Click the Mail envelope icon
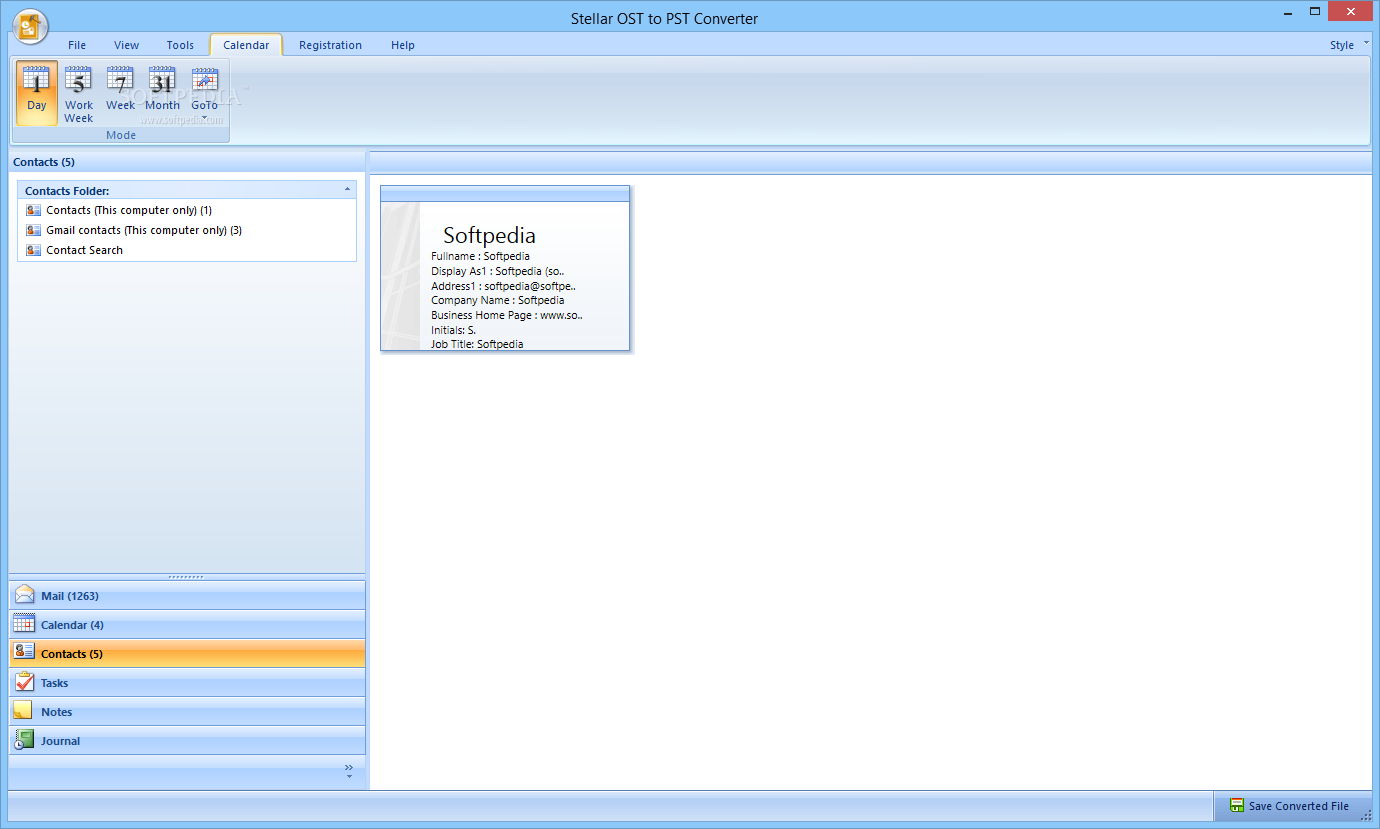 pyautogui.click(x=25, y=595)
